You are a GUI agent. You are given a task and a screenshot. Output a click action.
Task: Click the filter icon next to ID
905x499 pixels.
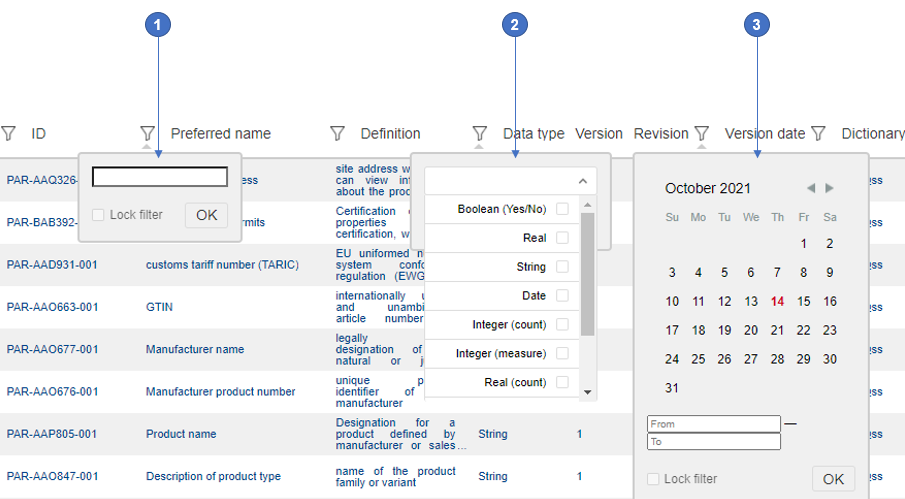coord(9,133)
